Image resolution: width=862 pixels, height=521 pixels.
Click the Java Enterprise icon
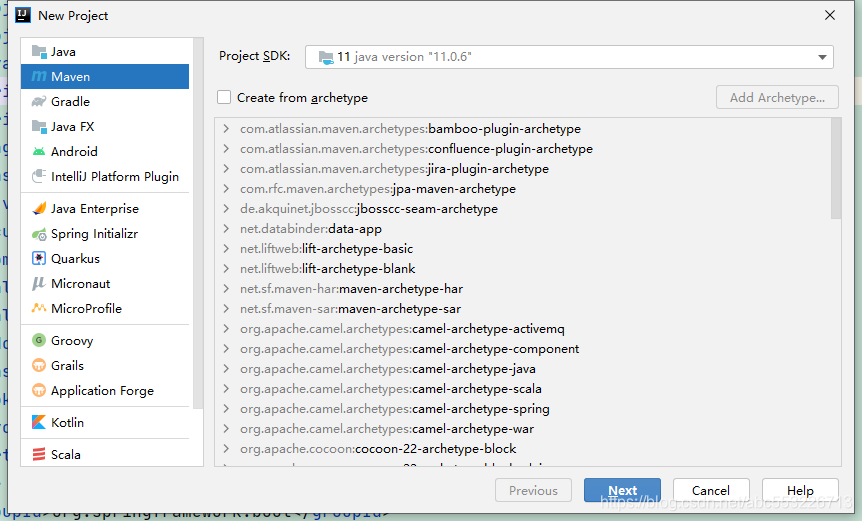tap(39, 209)
